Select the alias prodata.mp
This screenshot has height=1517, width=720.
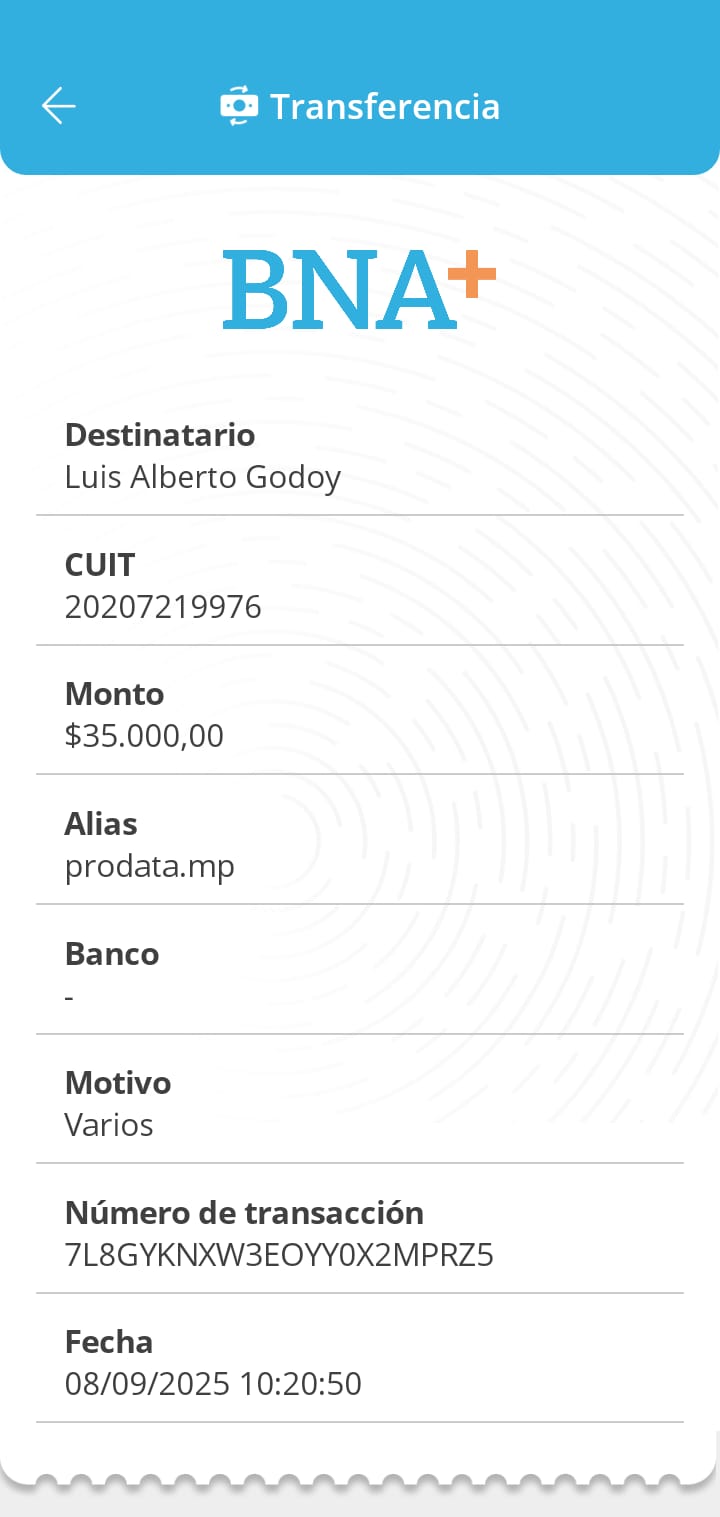coord(150,866)
